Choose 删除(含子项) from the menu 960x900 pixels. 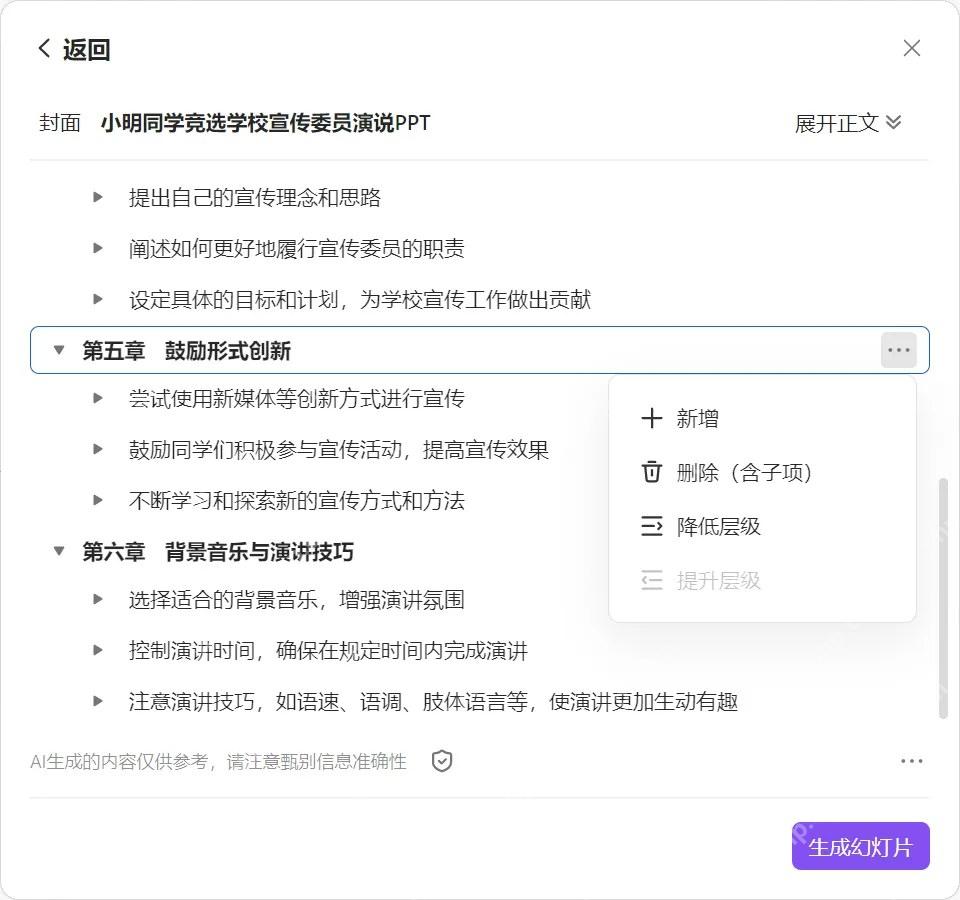click(x=762, y=472)
